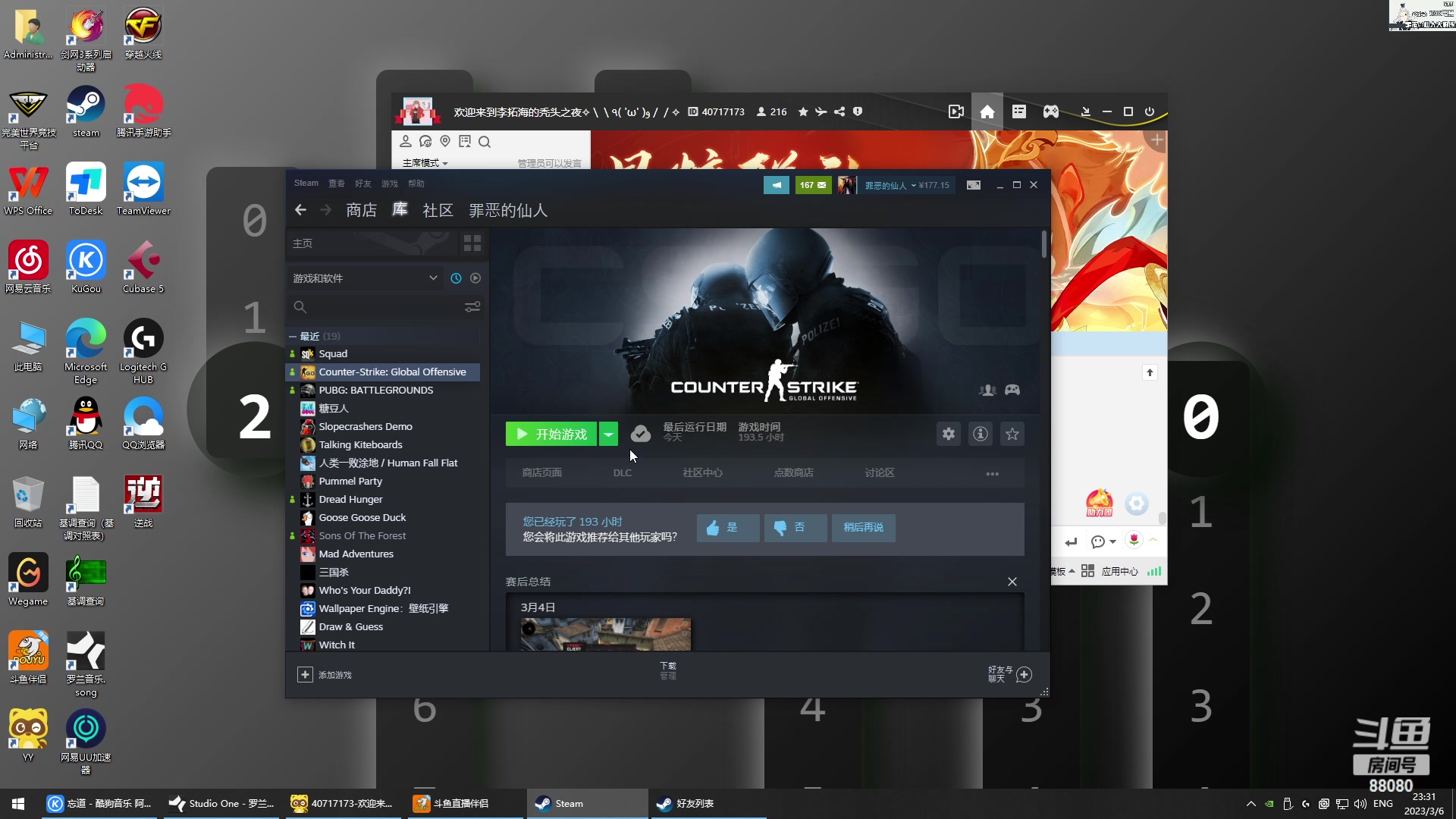Open game settings gear icon
This screenshot has width=1456, height=819.
[x=948, y=434]
